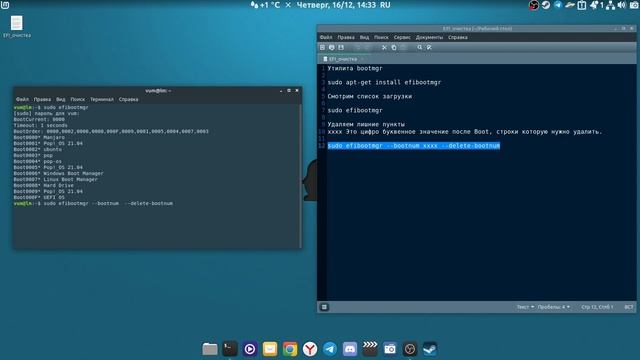The width and height of the screenshot is (640, 360).
Task: Click the screenshot camera tray icon
Action: (634, 5)
